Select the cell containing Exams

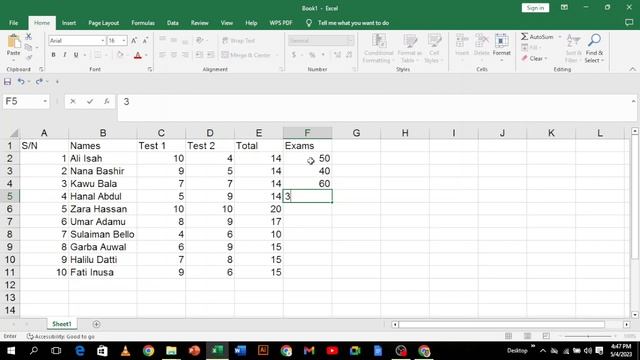tap(307, 146)
